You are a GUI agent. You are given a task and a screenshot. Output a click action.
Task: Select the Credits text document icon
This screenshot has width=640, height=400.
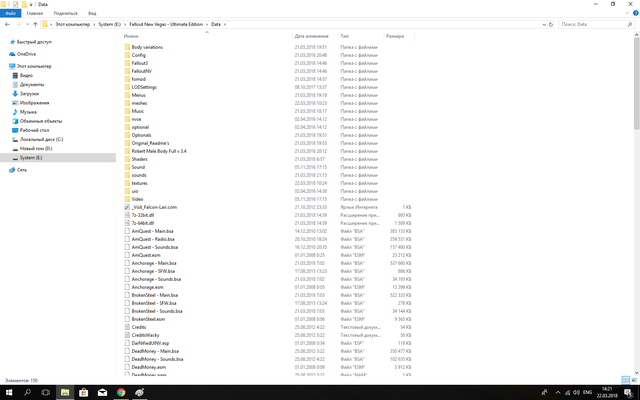point(127,327)
